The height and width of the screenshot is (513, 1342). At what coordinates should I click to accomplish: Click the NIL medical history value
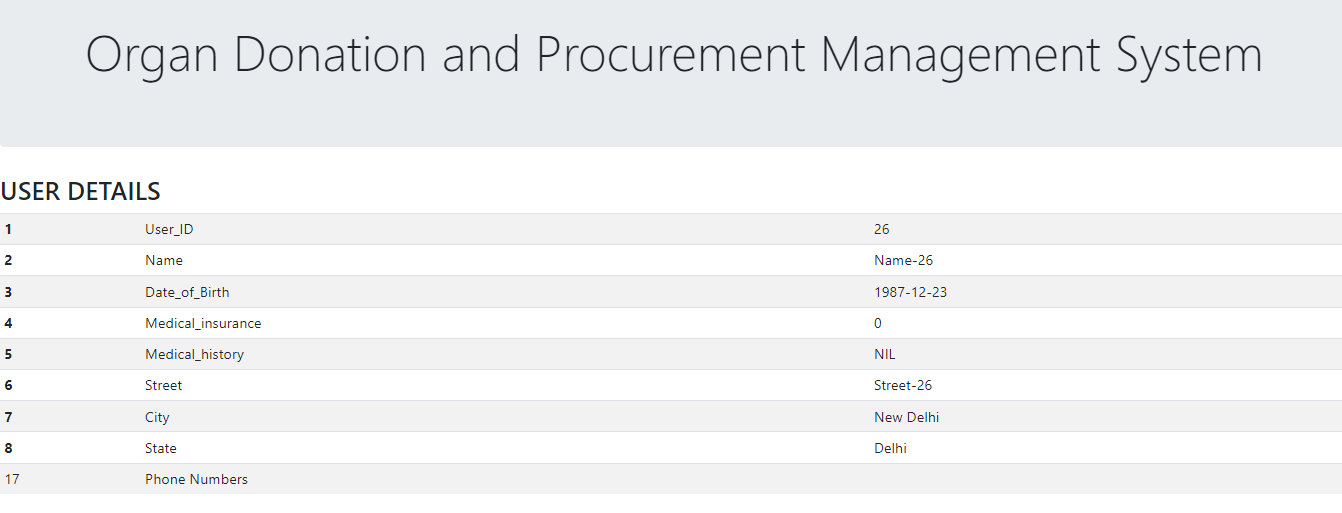885,354
